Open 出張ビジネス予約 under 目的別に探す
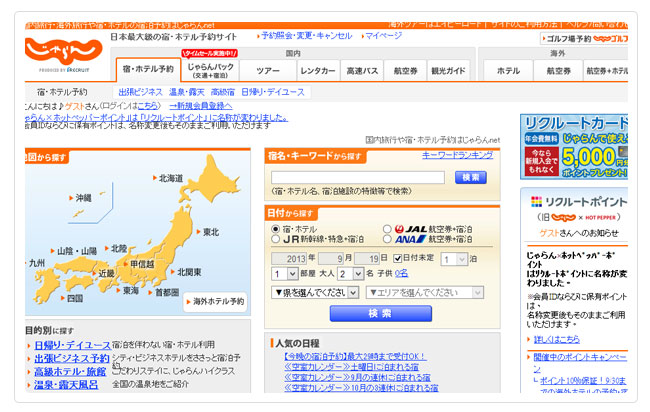The height and width of the screenshot is (412, 650). [72, 358]
